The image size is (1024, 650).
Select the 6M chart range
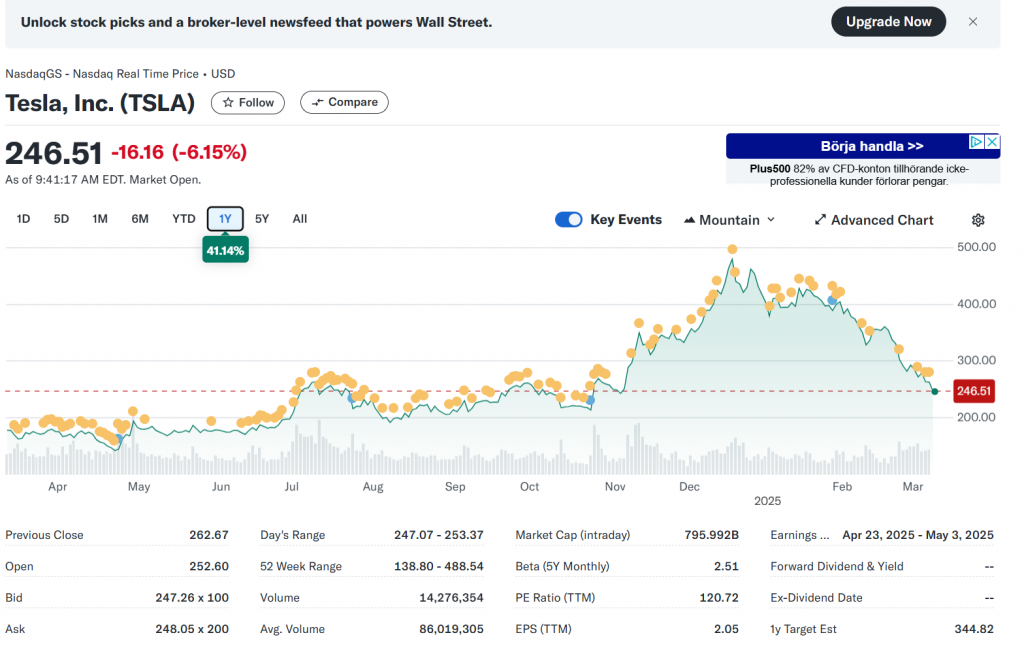(x=140, y=219)
